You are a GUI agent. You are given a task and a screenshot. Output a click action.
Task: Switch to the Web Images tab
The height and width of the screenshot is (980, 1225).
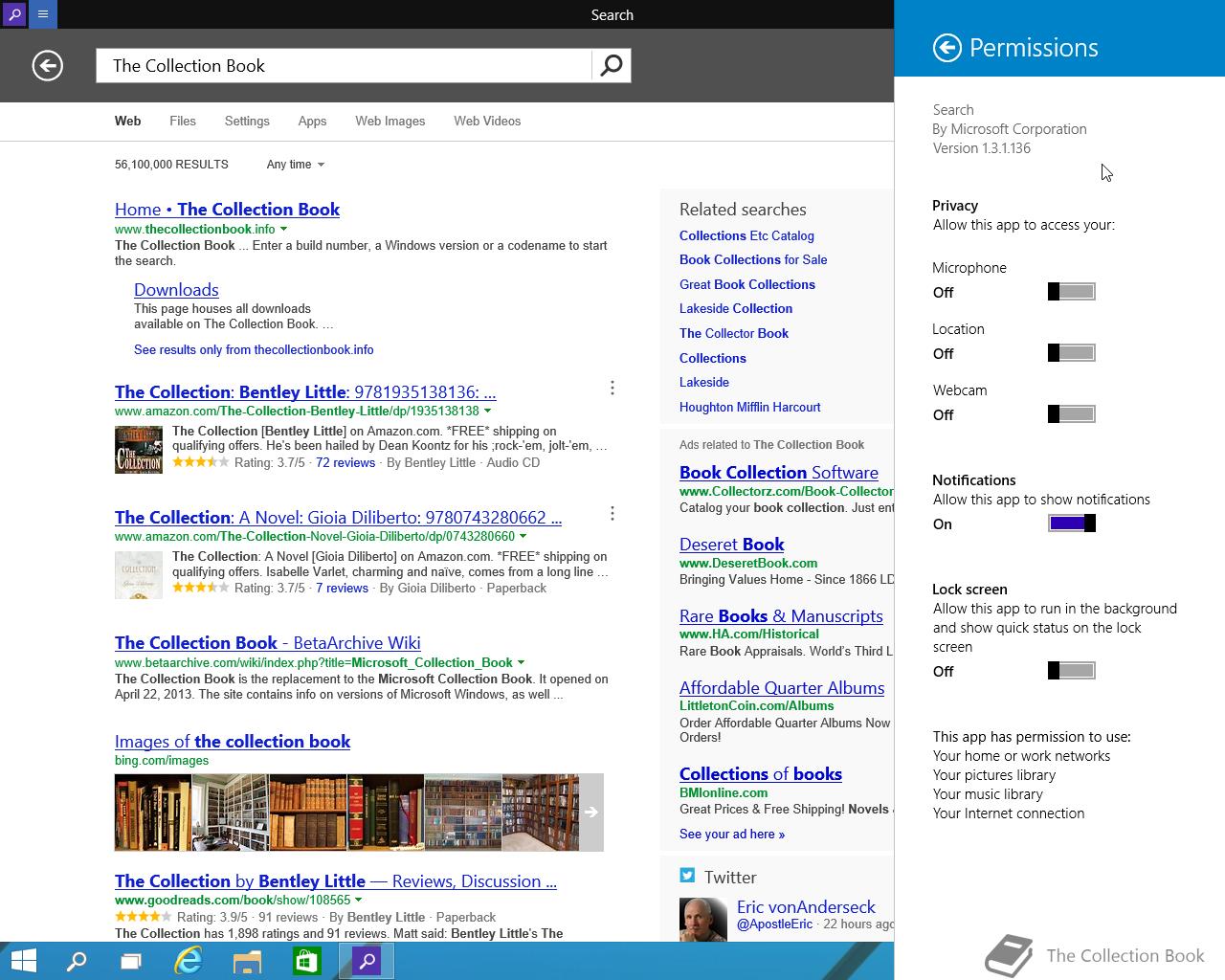click(390, 122)
